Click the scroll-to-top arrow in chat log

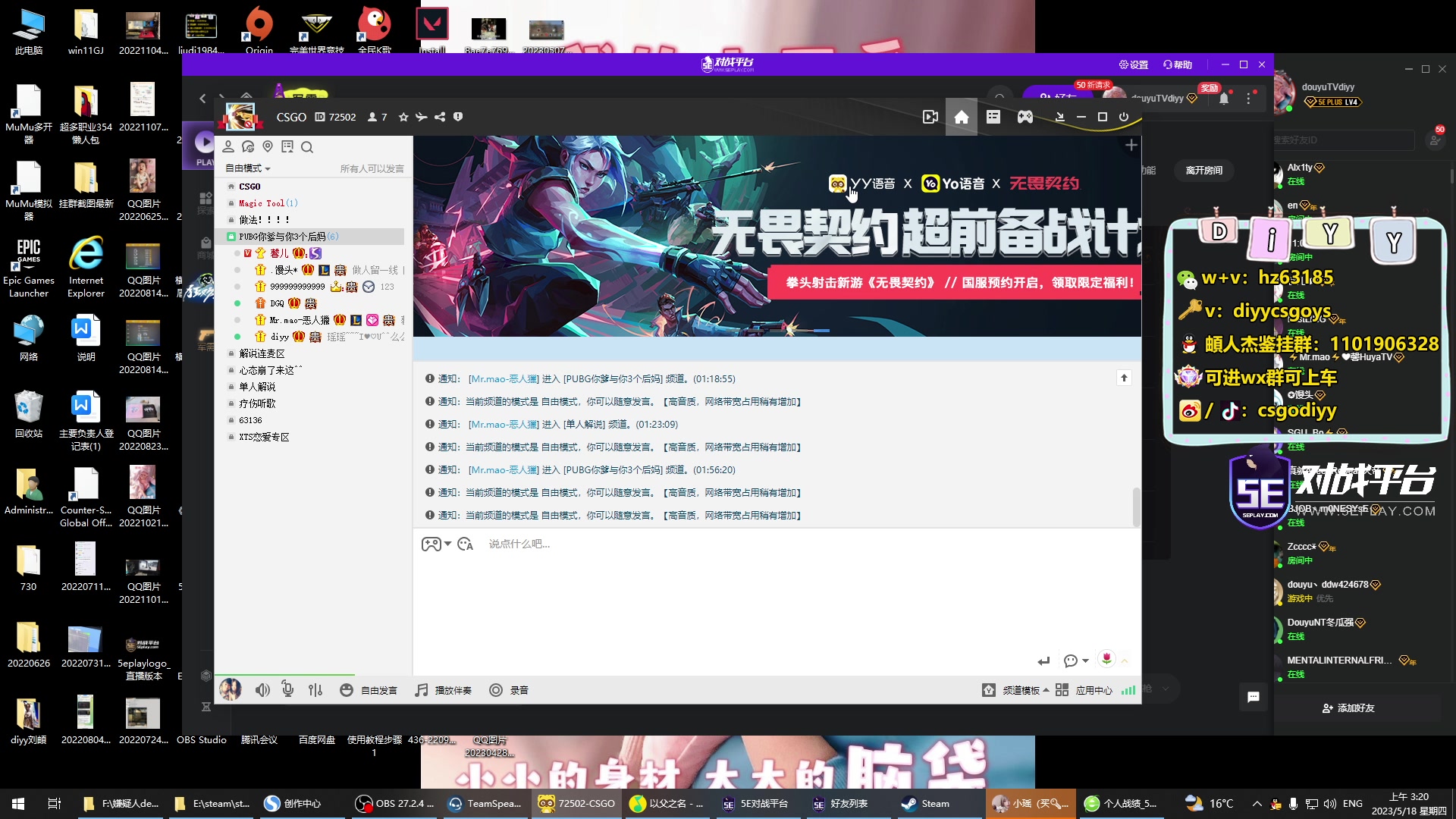tap(1124, 378)
